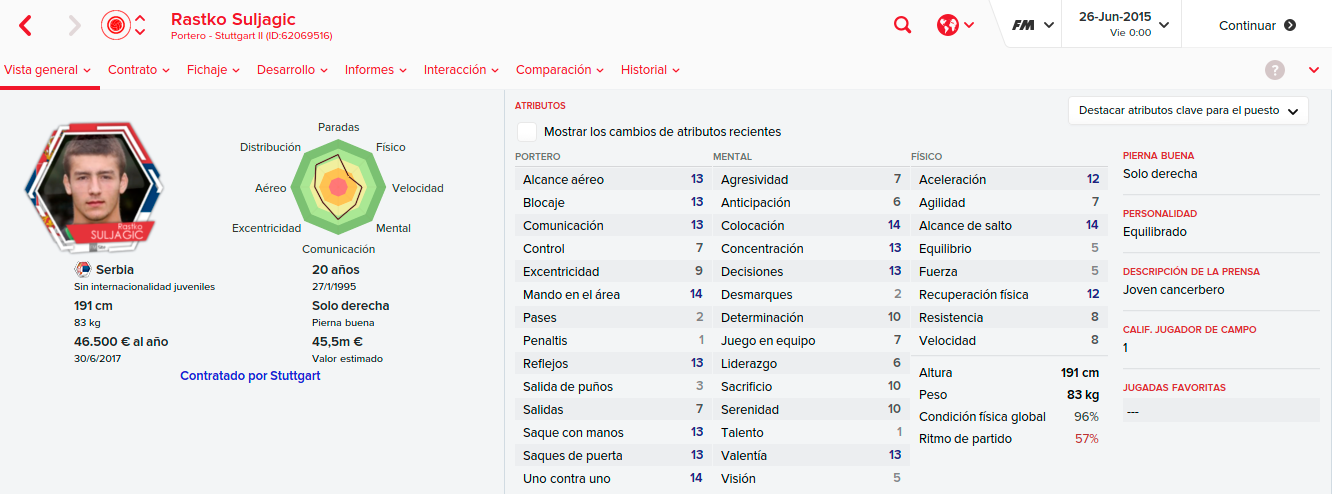Click the attribute polygon radar chart
The height and width of the screenshot is (494, 1332).
click(x=338, y=185)
